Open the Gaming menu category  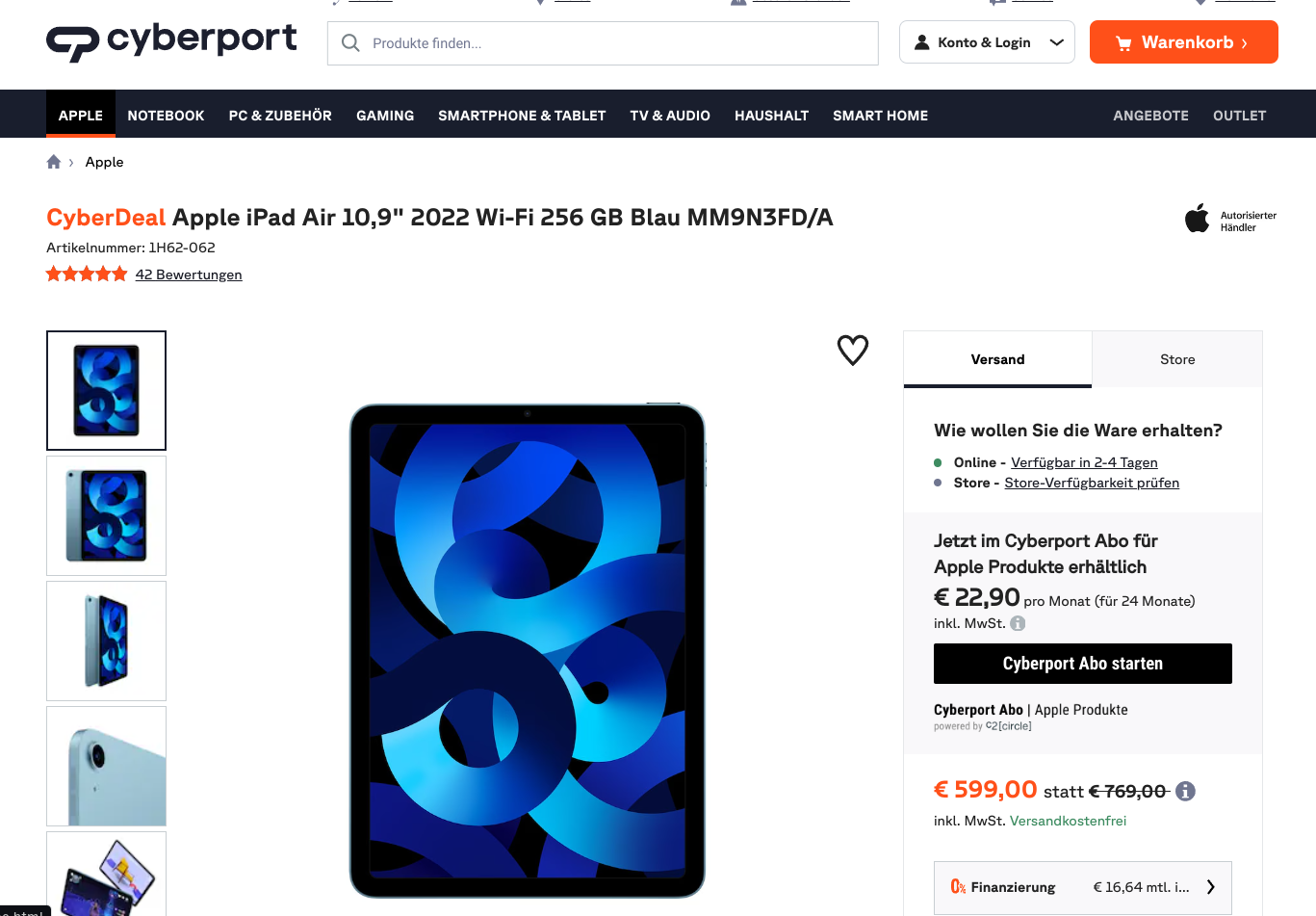[385, 116]
